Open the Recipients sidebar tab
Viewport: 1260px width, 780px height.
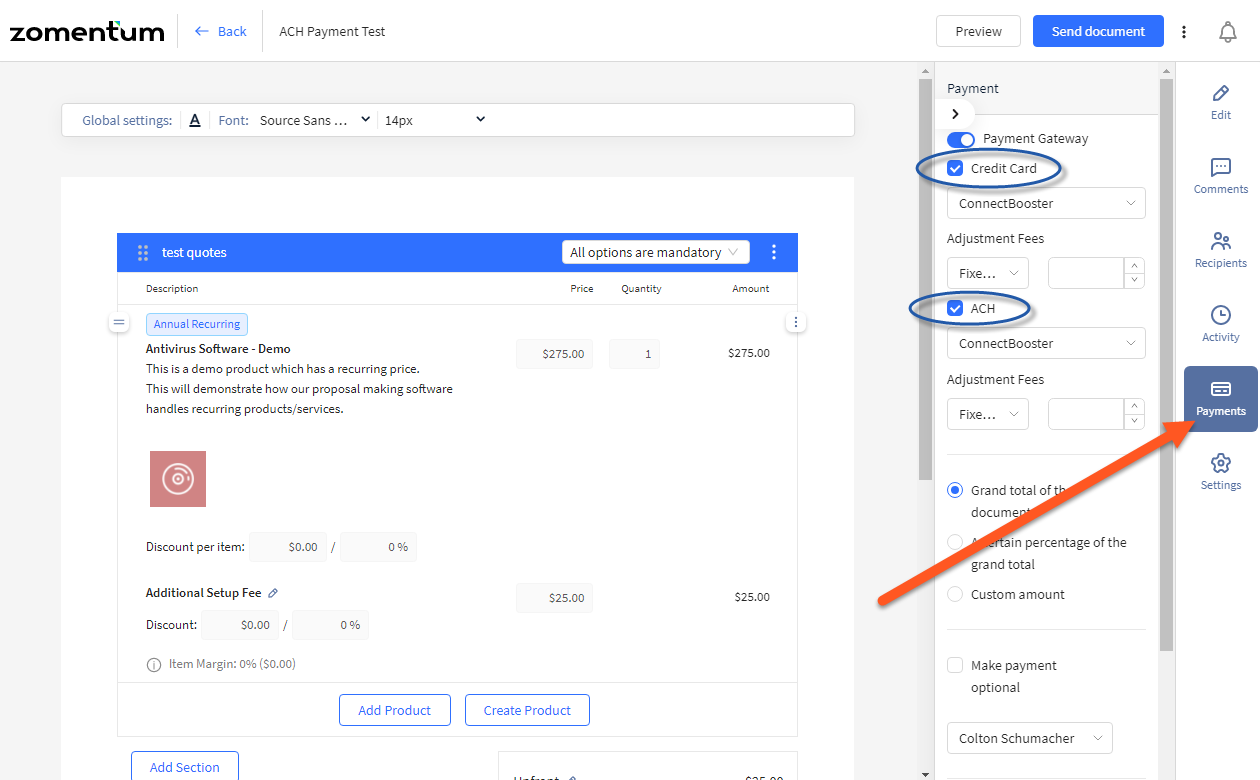pyautogui.click(x=1221, y=250)
